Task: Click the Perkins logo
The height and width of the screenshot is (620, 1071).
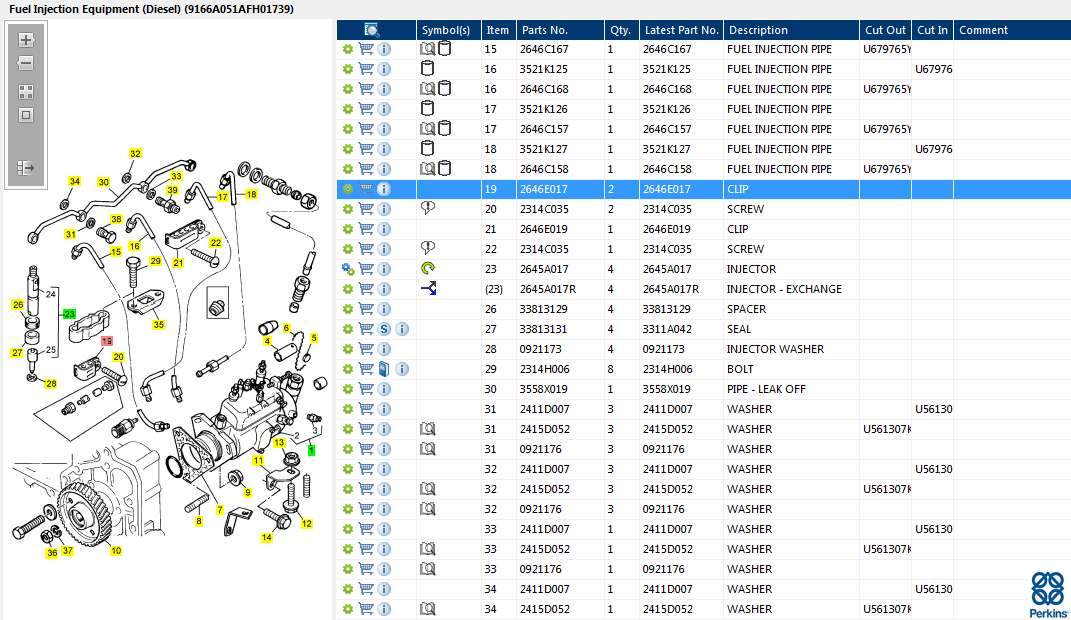Action: pos(1048,594)
